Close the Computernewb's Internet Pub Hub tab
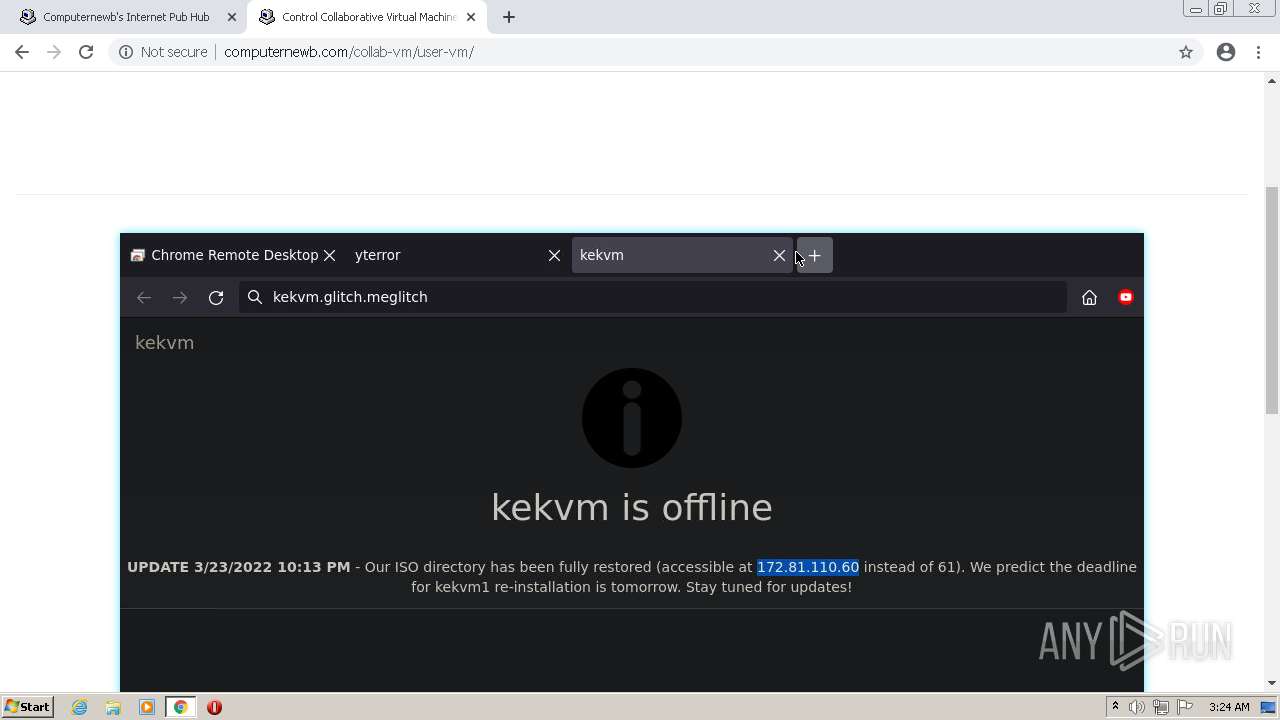Viewport: 1280px width, 720px height. point(232,17)
